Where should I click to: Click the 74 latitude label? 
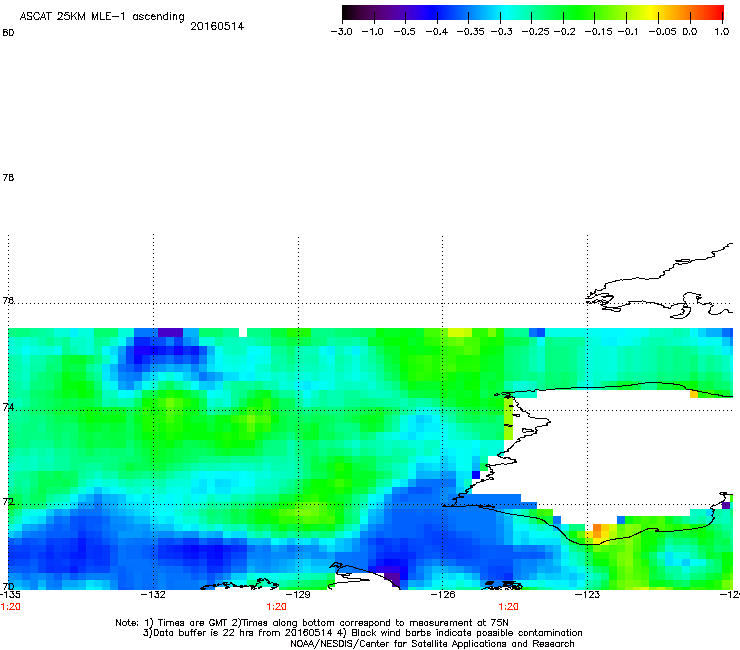[x=8, y=407]
